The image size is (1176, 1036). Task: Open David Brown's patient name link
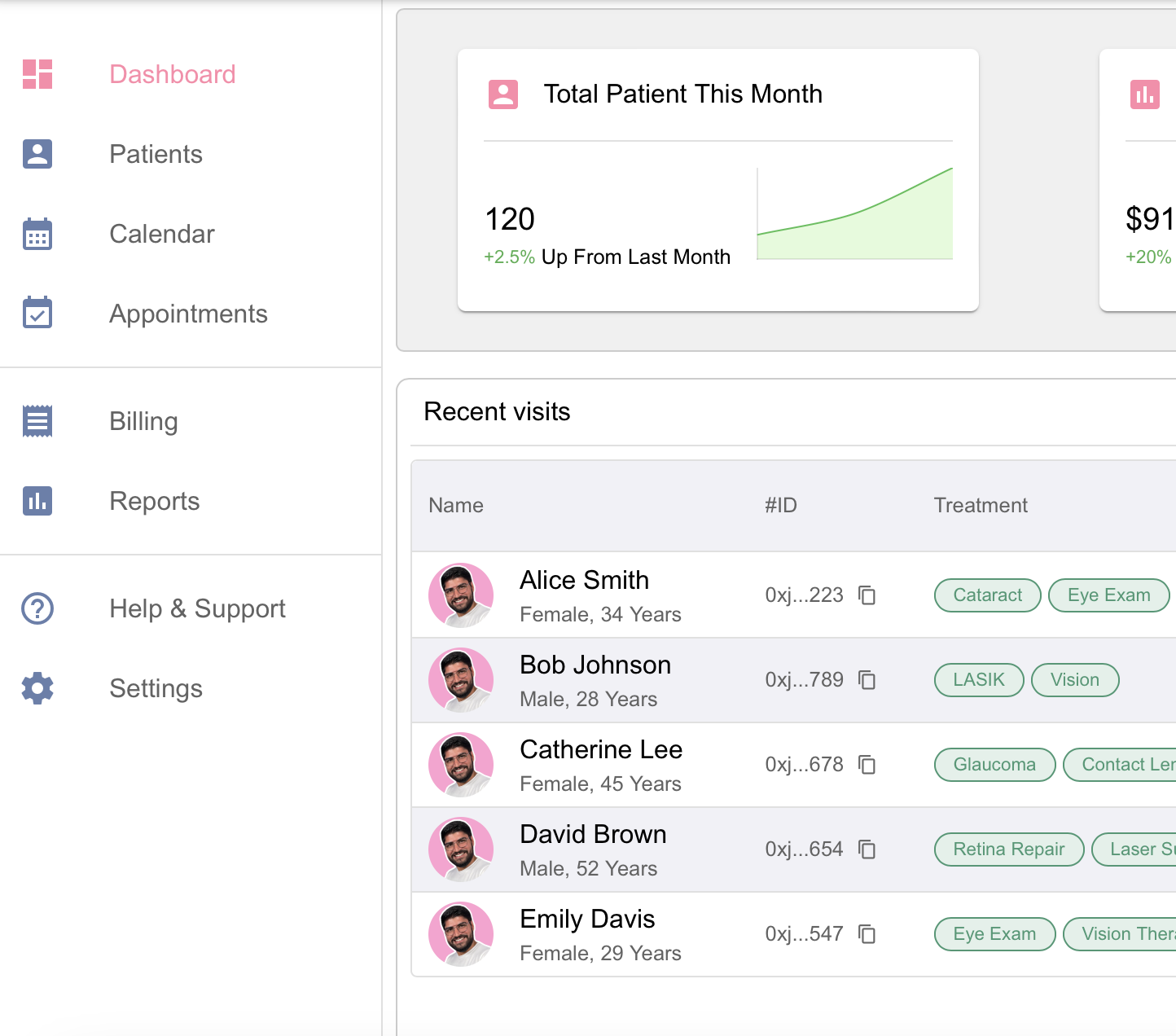click(593, 834)
